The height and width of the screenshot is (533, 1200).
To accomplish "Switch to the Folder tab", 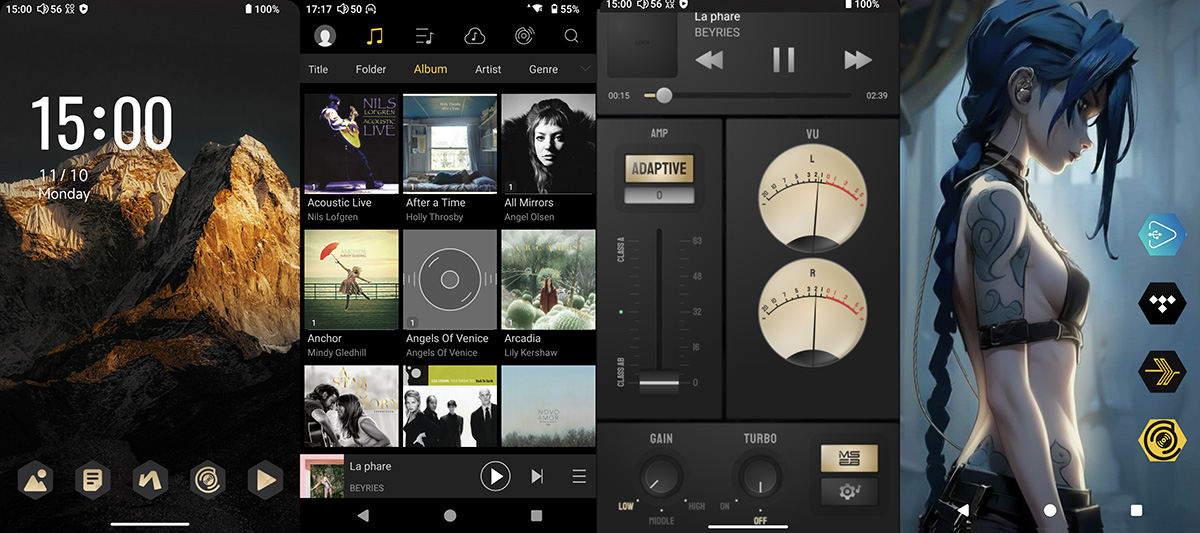I will click(x=371, y=69).
